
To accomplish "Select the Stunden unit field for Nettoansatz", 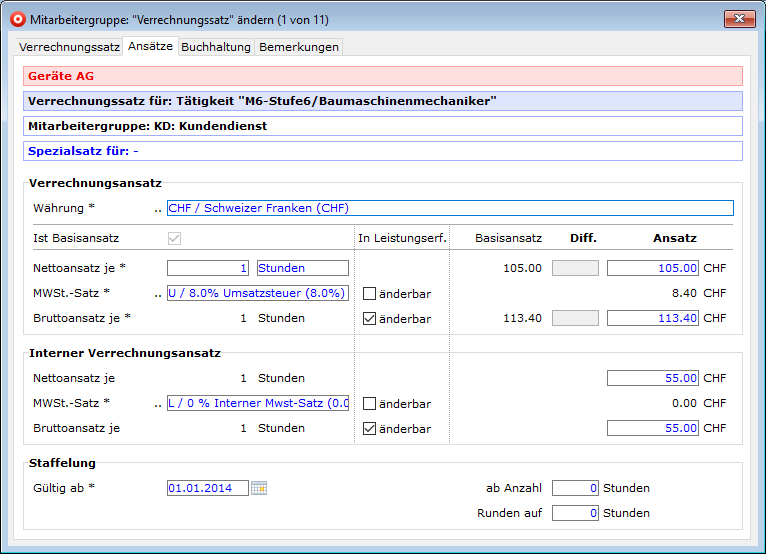I will point(302,268).
